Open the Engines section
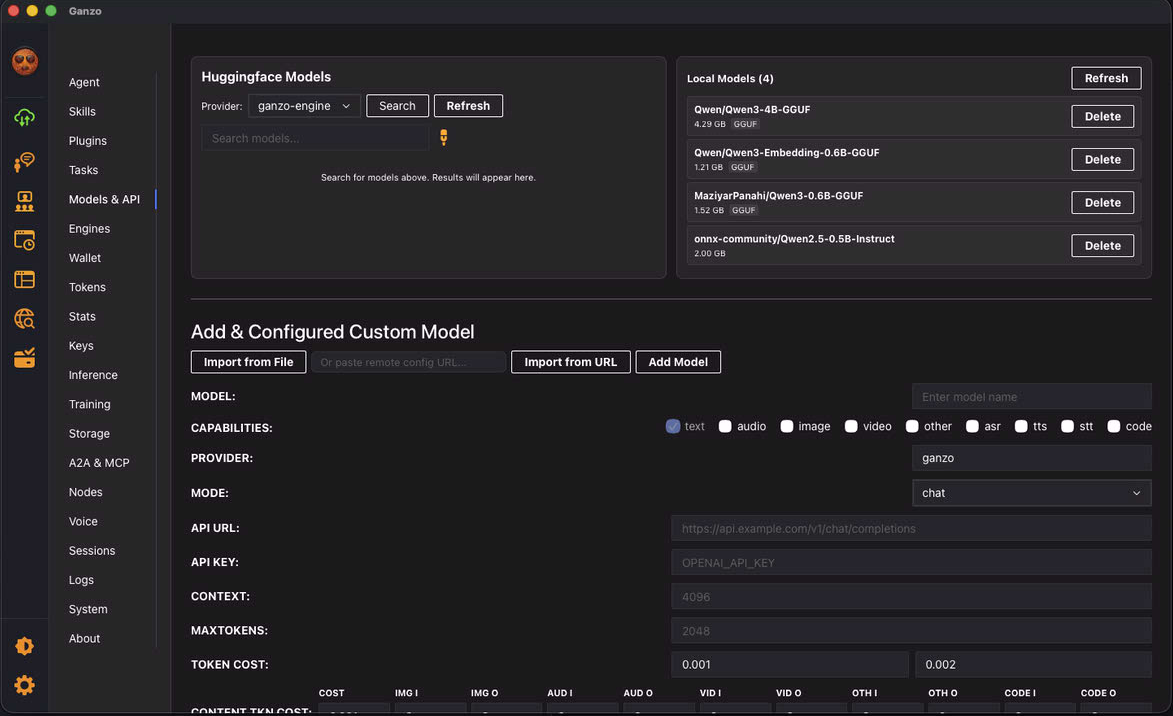Viewport: 1173px width, 716px height. tap(89, 228)
